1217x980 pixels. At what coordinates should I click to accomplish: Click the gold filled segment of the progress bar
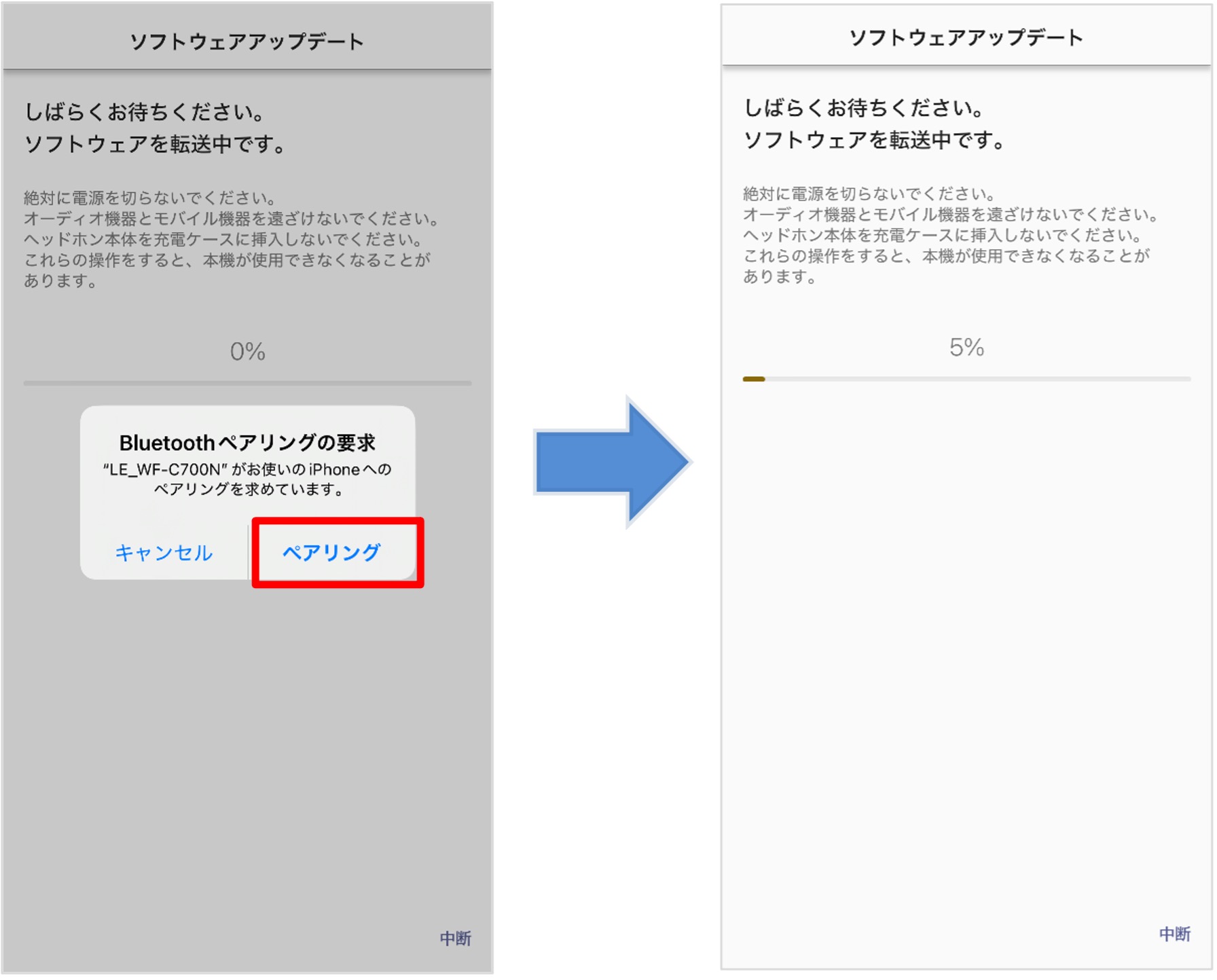tap(754, 379)
